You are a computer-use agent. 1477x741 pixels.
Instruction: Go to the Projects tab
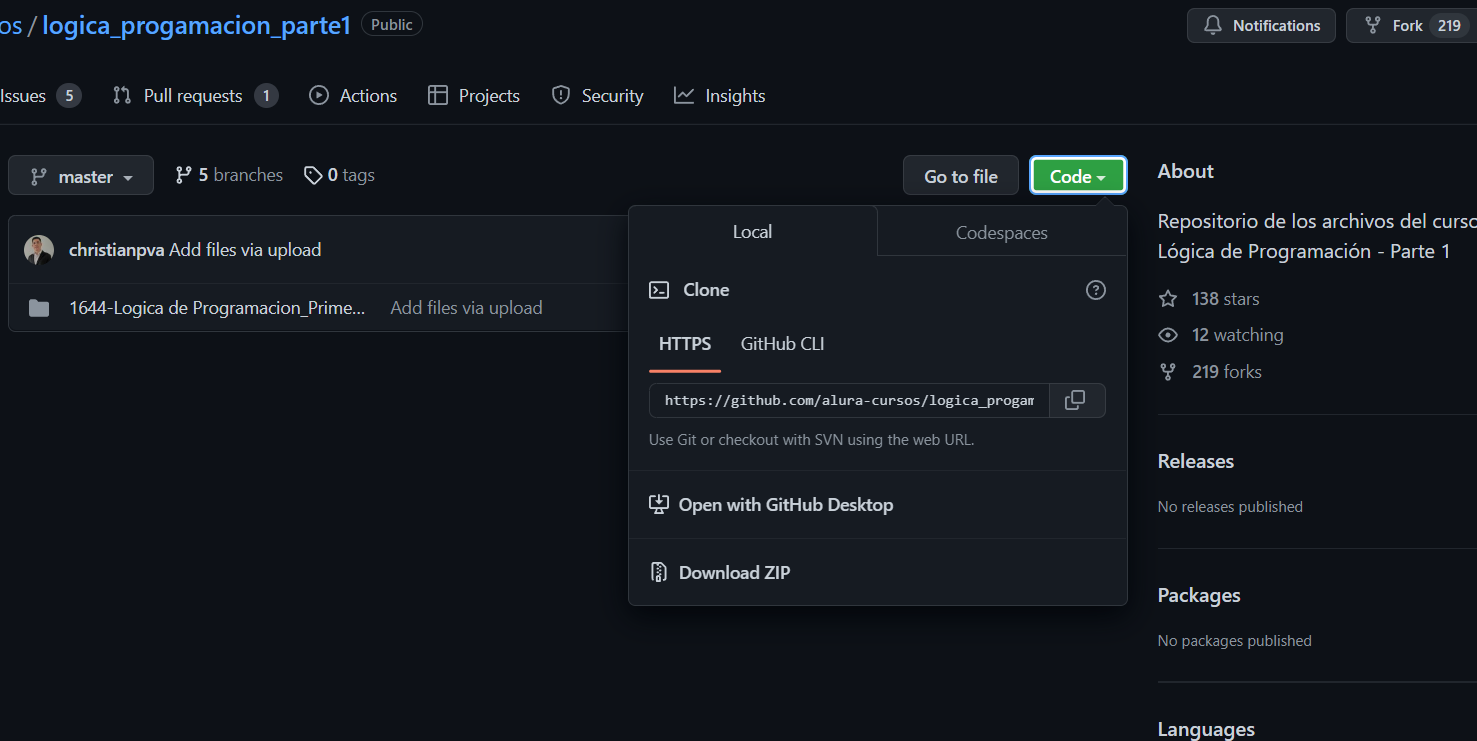click(x=474, y=96)
